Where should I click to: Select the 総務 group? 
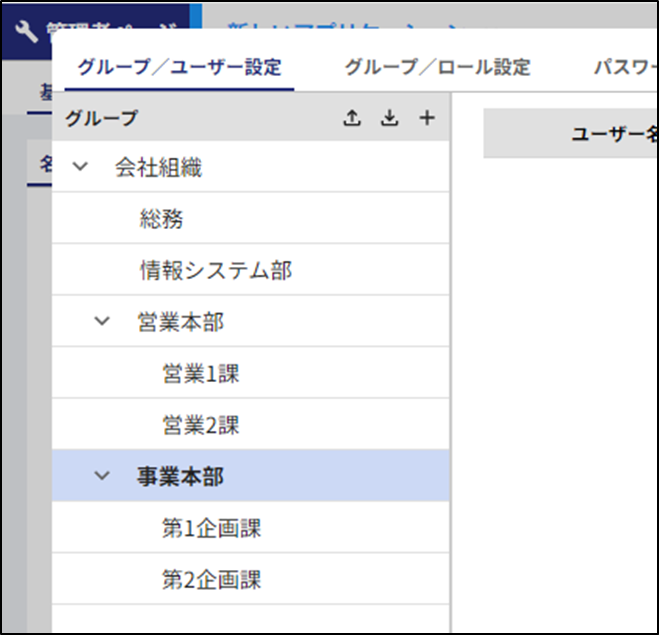click(161, 219)
